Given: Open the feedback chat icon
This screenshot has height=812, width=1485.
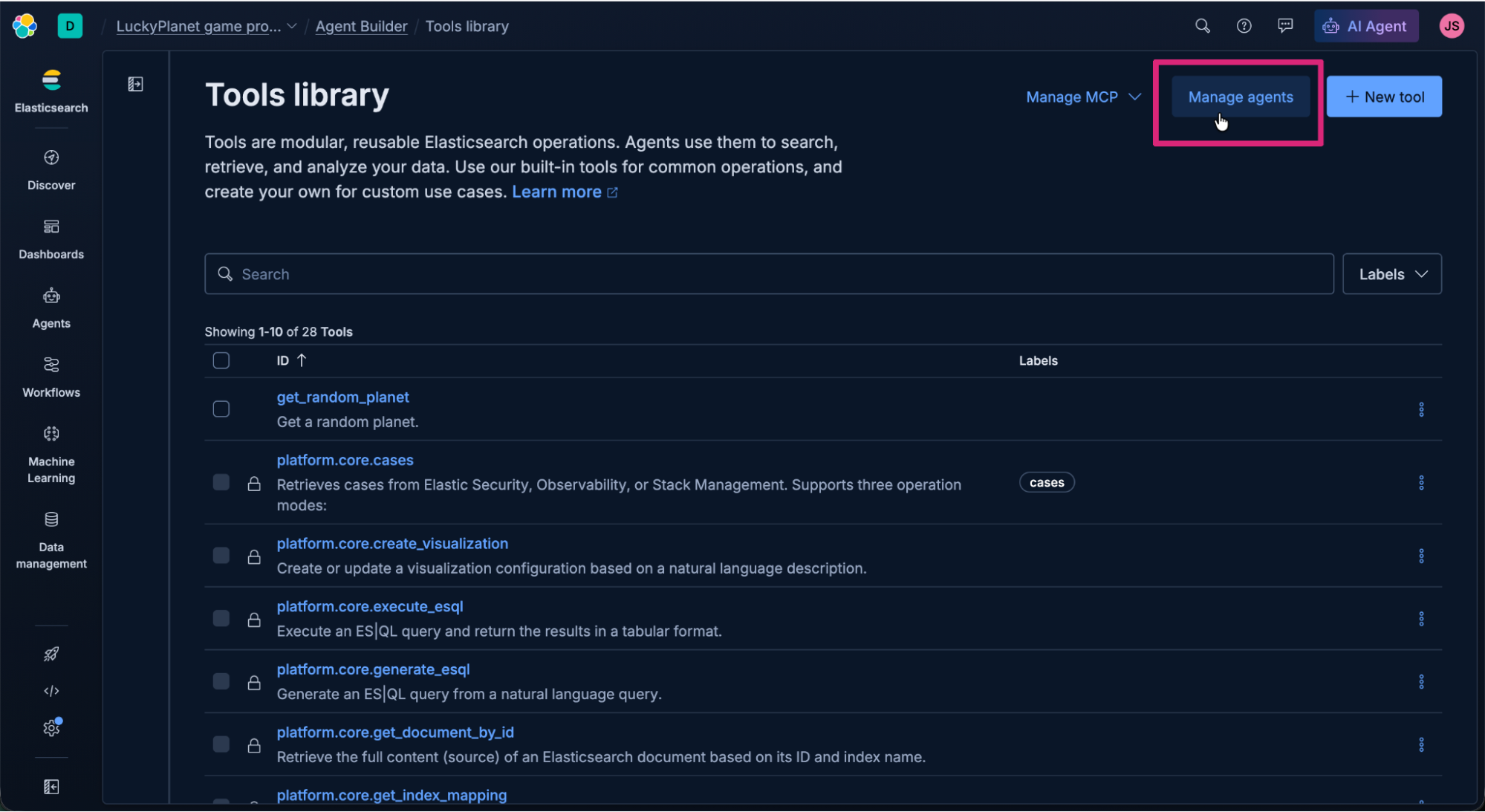Looking at the screenshot, I should tap(1285, 26).
